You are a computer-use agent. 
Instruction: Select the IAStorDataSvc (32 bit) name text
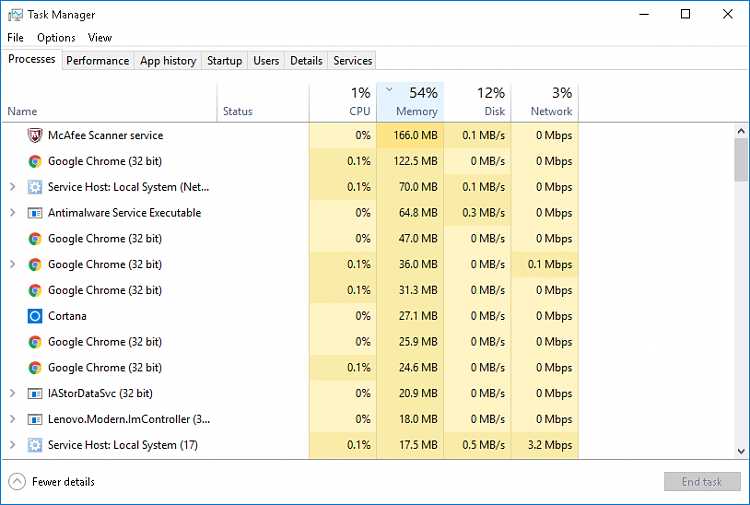pos(100,394)
